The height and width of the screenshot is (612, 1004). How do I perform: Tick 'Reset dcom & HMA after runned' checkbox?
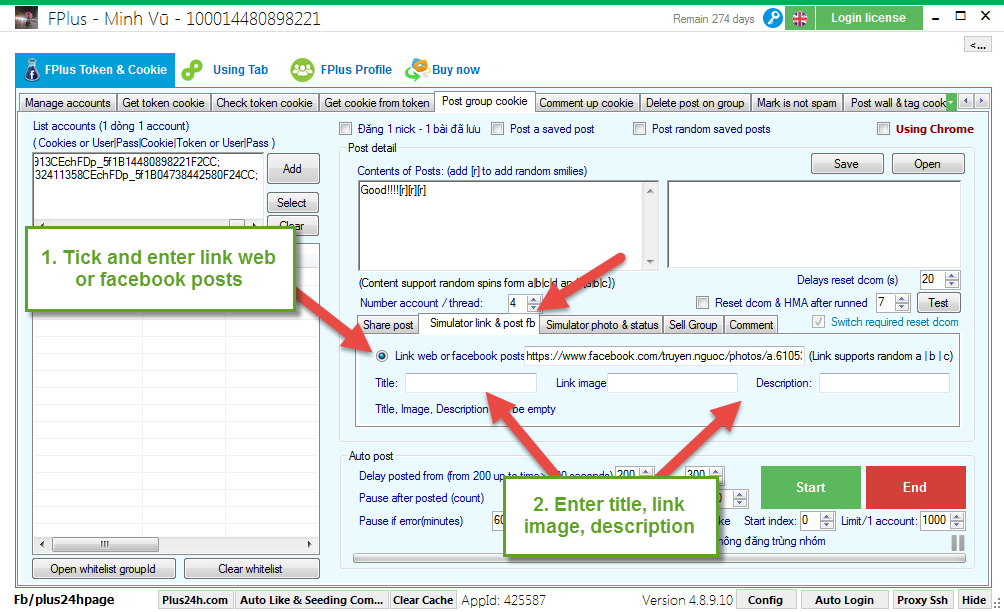(x=703, y=302)
